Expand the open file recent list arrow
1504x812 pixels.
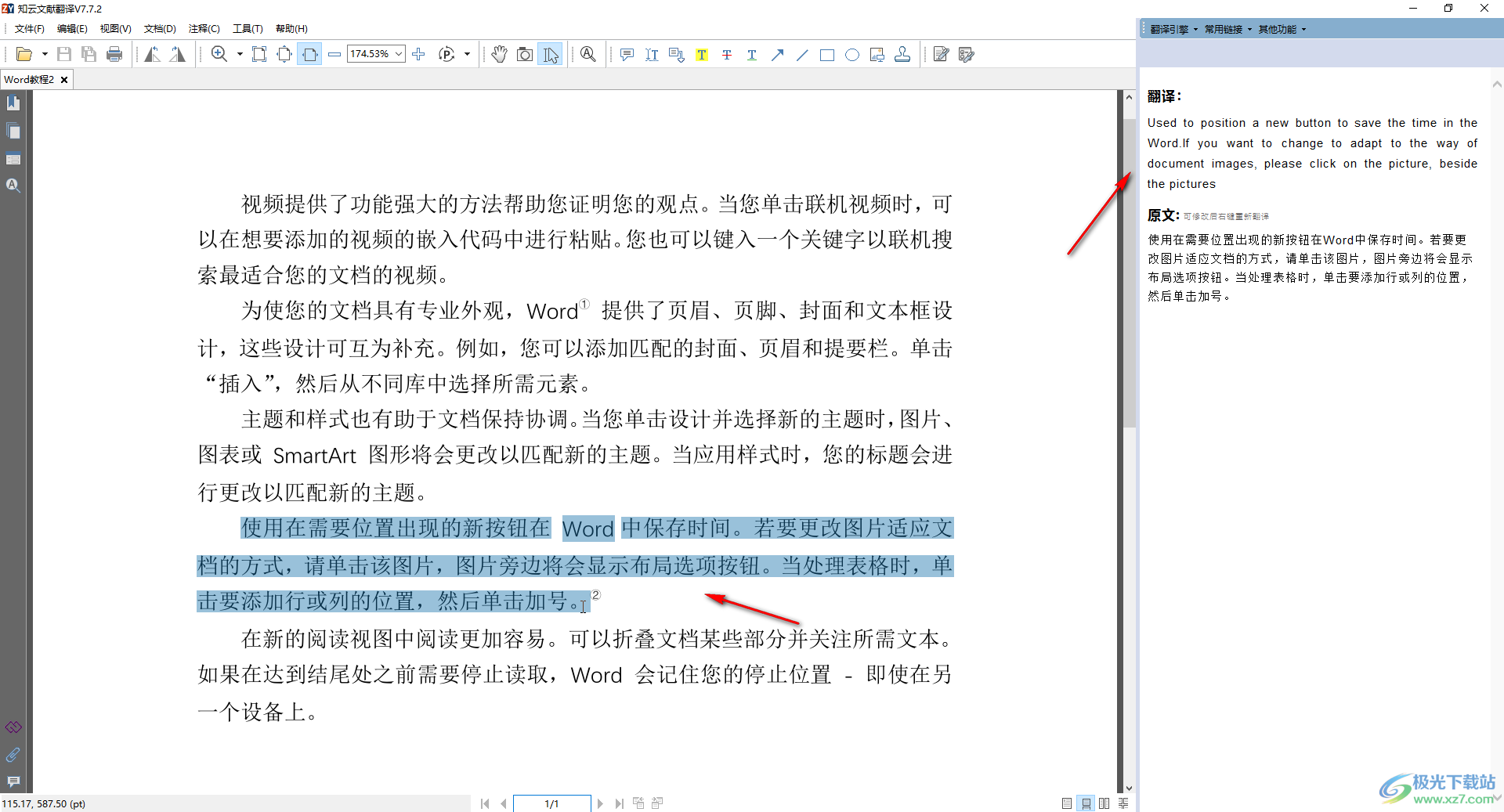45,54
